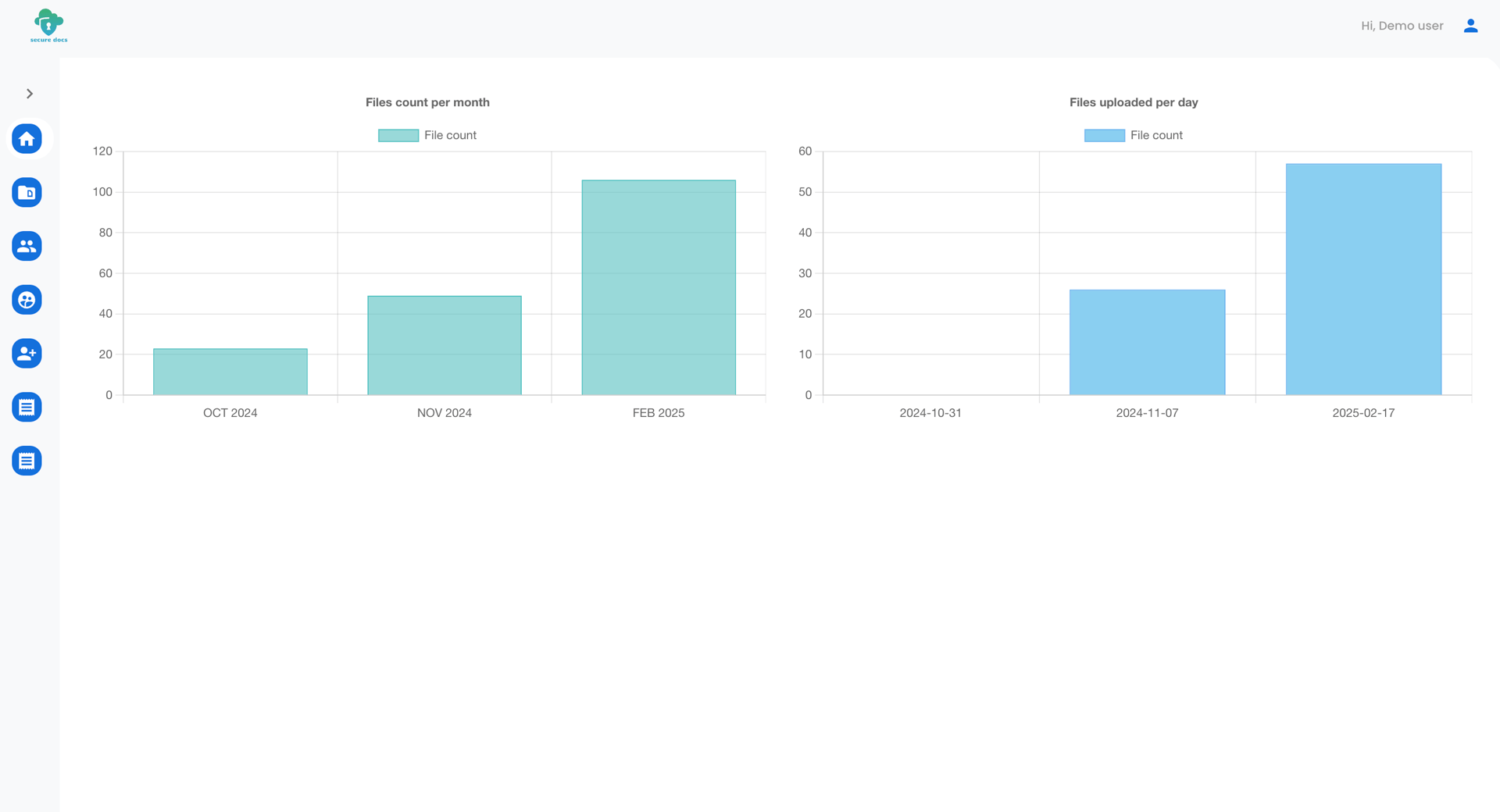Click the '2024-10-31' axis label
The height and width of the screenshot is (812, 1500).
tap(930, 413)
